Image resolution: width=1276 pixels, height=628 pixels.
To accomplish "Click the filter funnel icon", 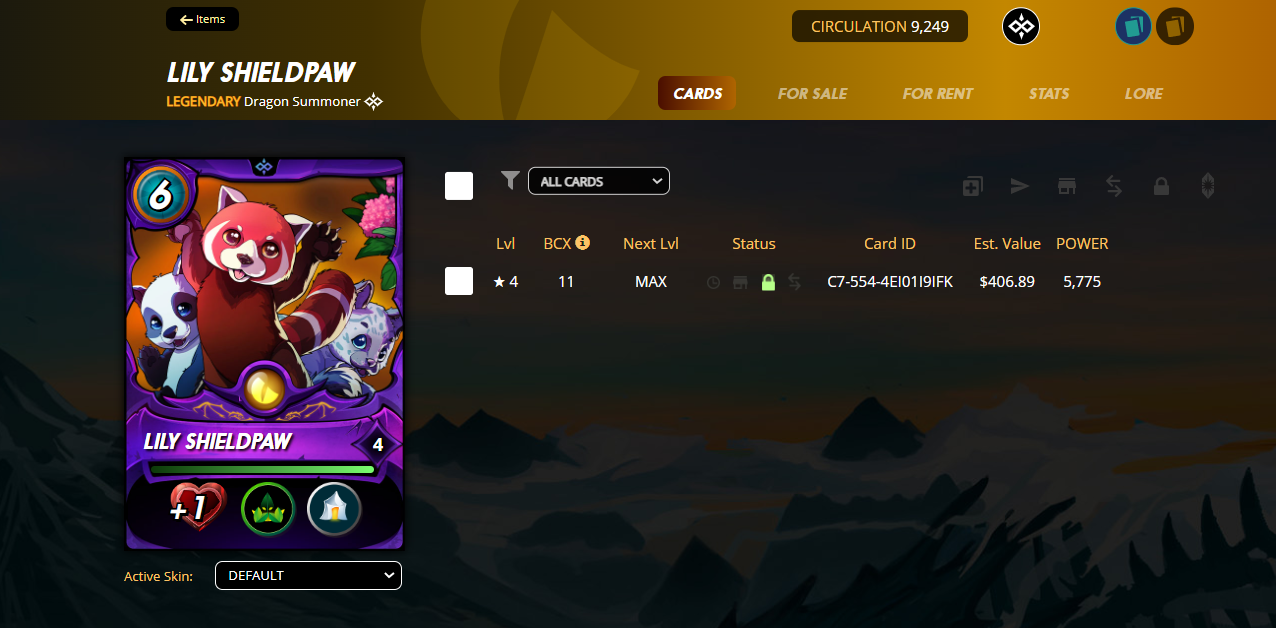I will [x=510, y=180].
